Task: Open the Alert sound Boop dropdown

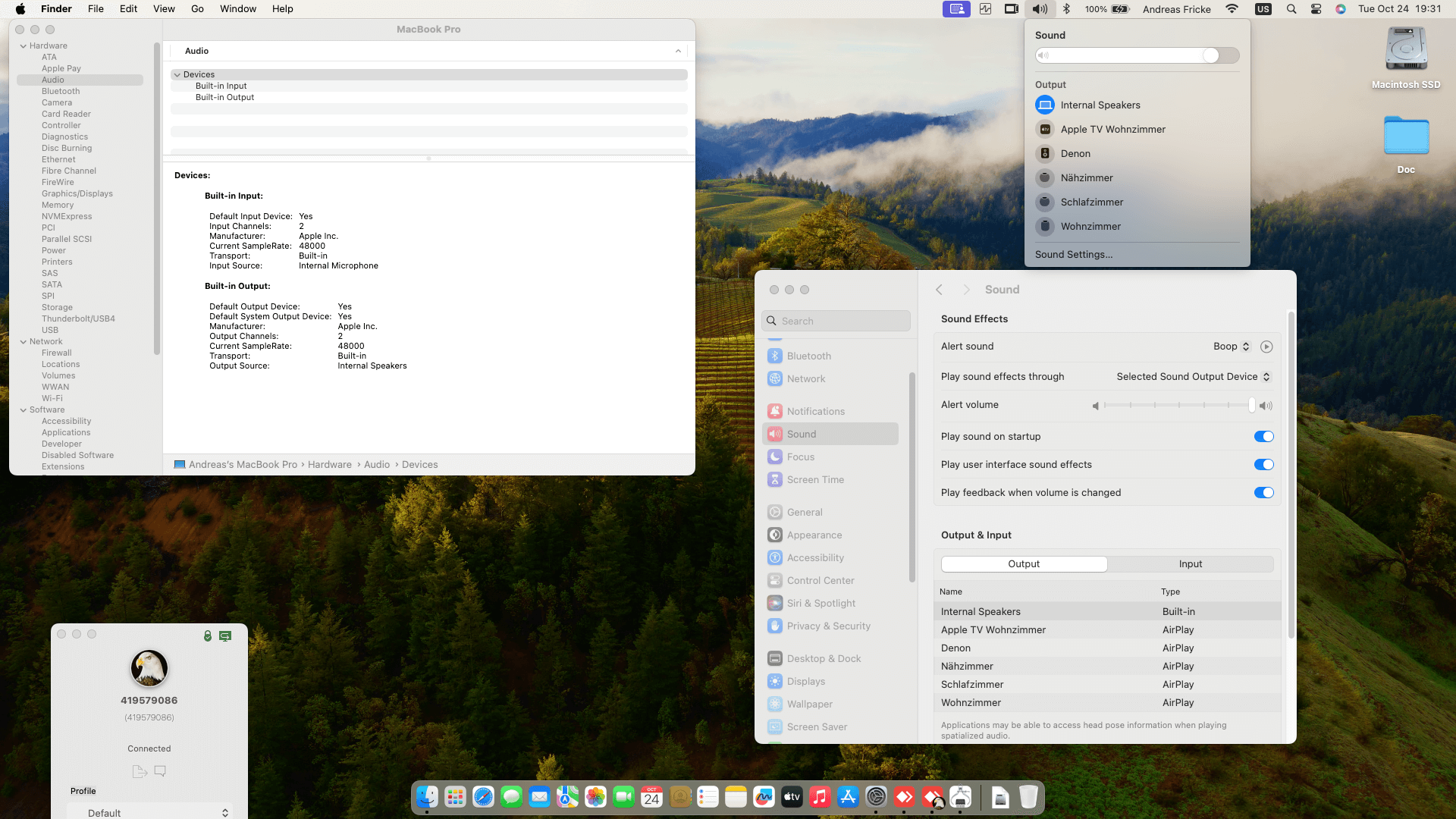Action: (x=1232, y=347)
